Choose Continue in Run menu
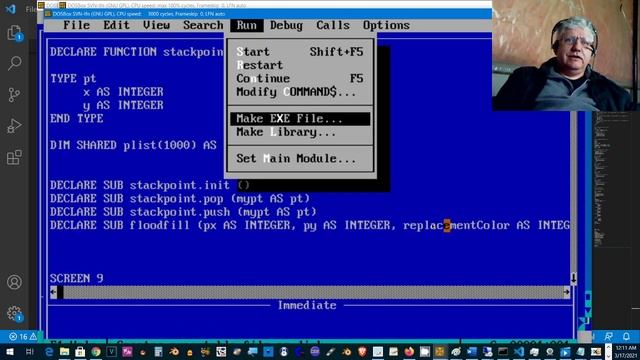This screenshot has width=640, height=360. (x=300, y=78)
